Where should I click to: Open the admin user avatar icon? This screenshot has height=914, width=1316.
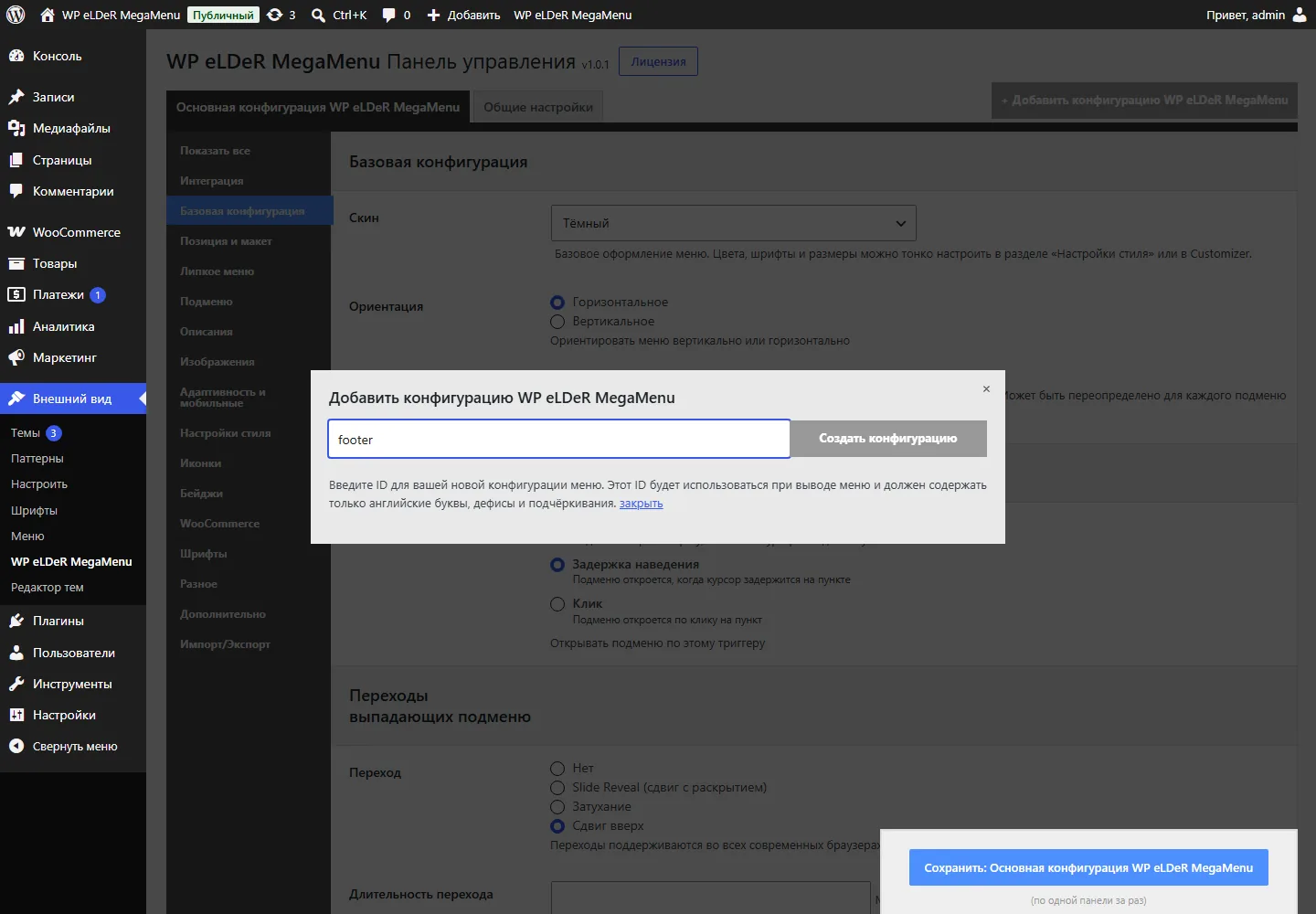[1300, 15]
